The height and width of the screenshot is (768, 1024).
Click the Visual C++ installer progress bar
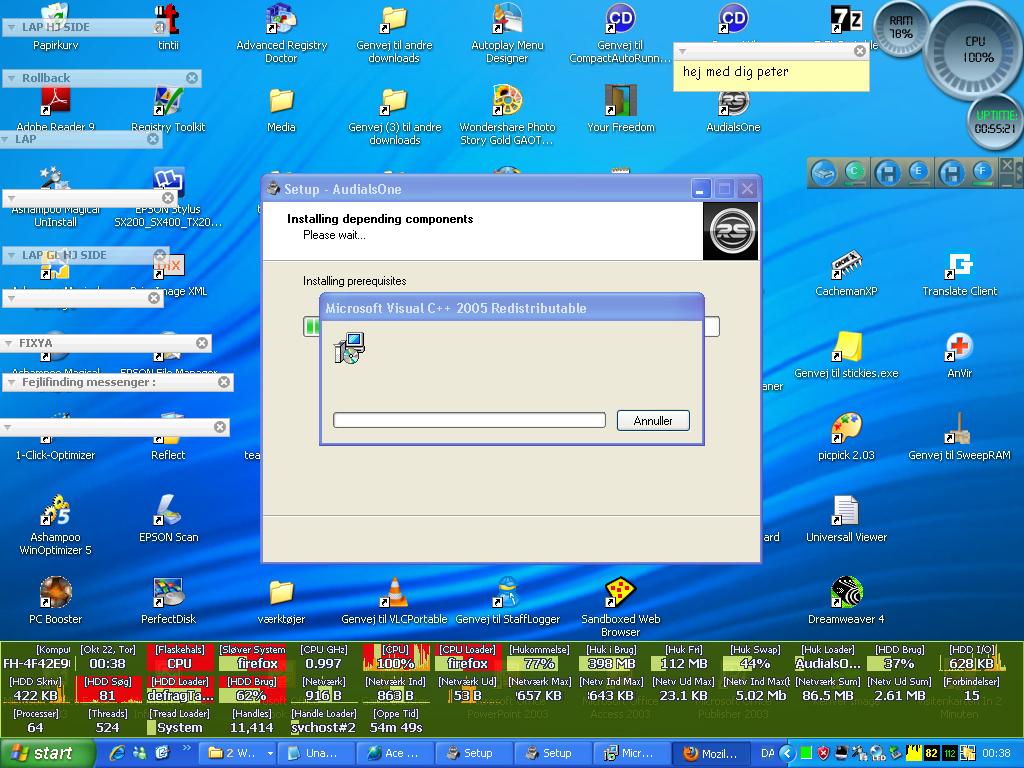(x=469, y=421)
